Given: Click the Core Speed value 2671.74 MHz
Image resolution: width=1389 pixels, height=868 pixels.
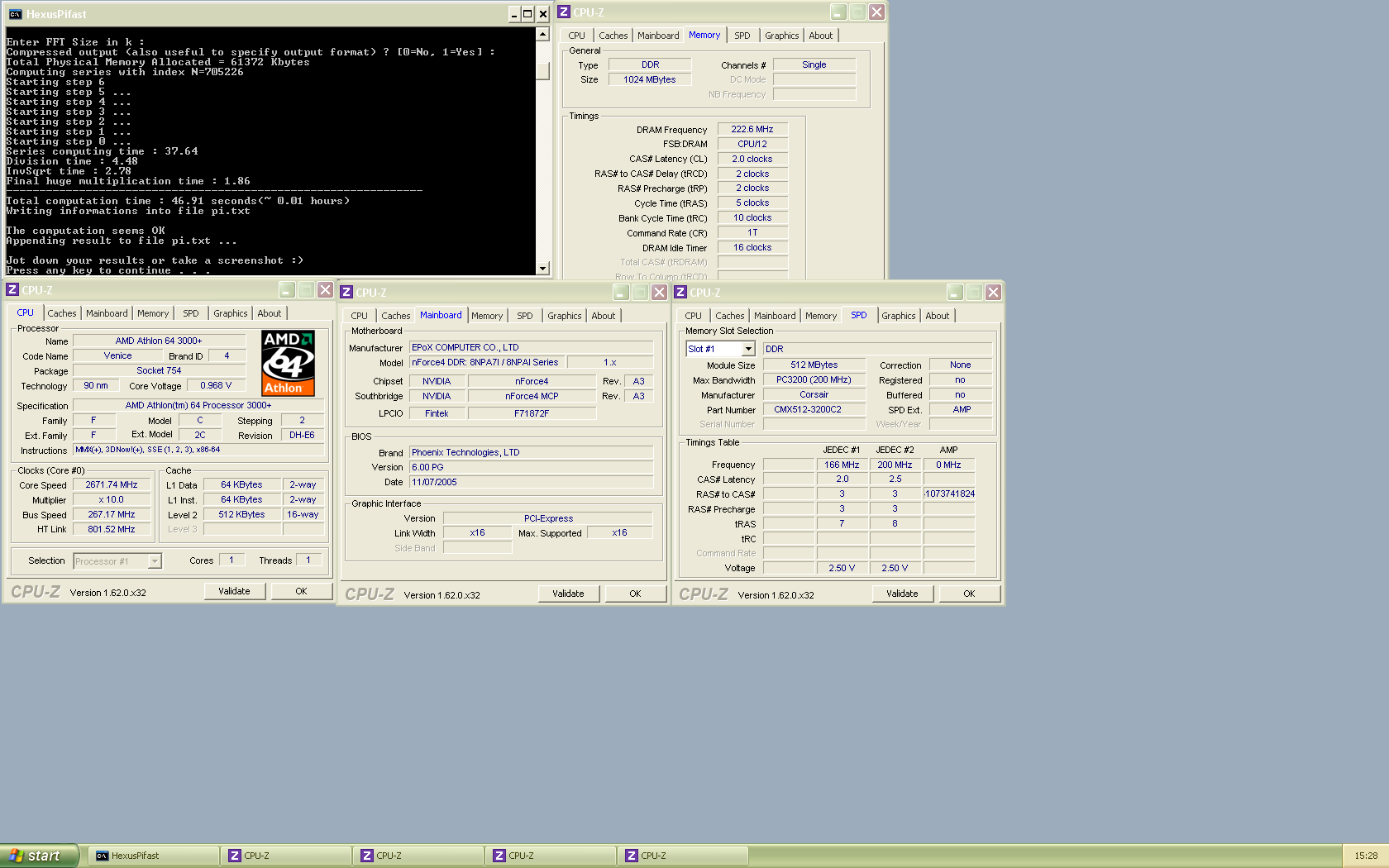Looking at the screenshot, I should pos(112,485).
